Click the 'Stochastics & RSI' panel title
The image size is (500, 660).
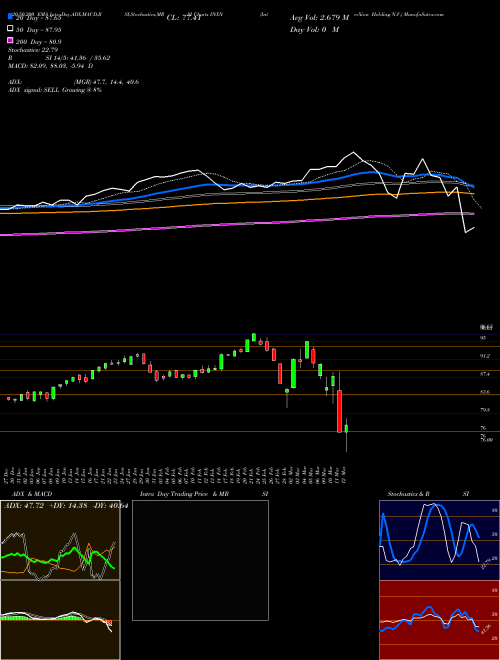(x=428, y=494)
